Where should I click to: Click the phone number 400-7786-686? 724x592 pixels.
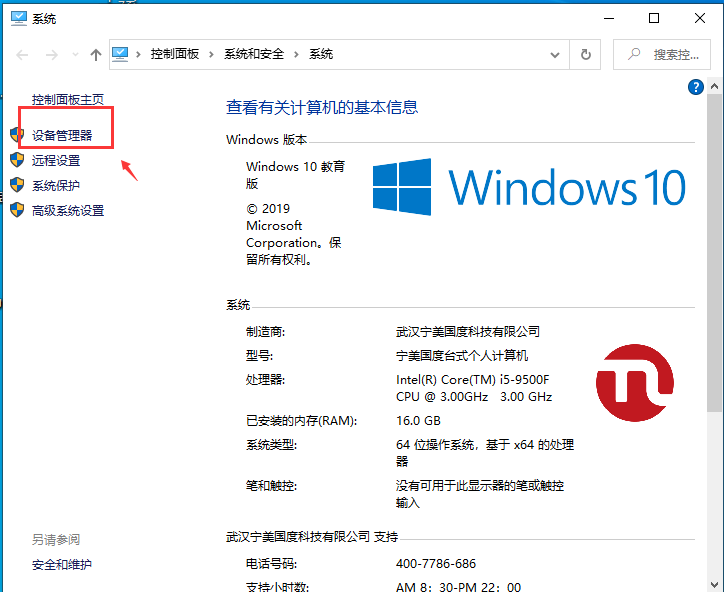click(x=436, y=563)
